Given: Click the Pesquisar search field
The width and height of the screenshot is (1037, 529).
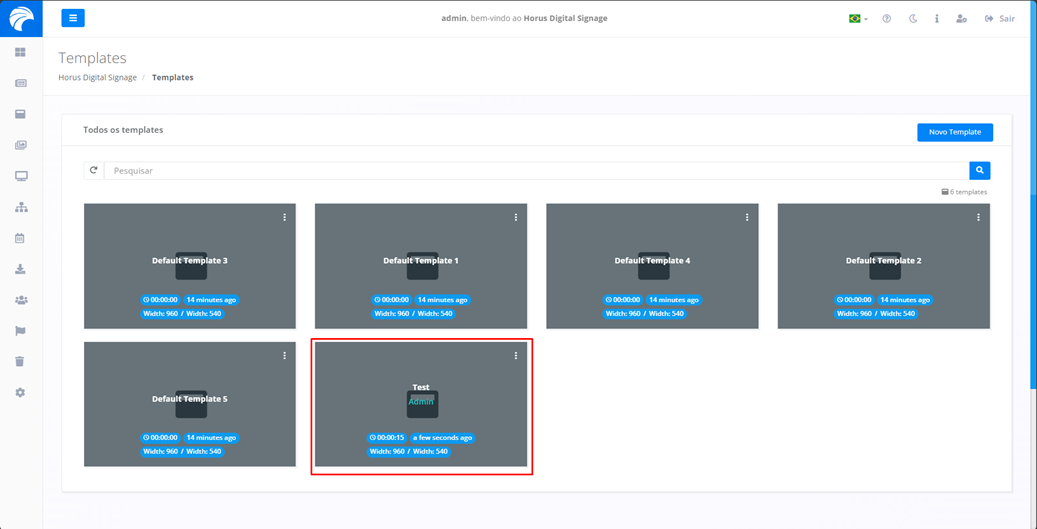Looking at the screenshot, I should [x=536, y=171].
